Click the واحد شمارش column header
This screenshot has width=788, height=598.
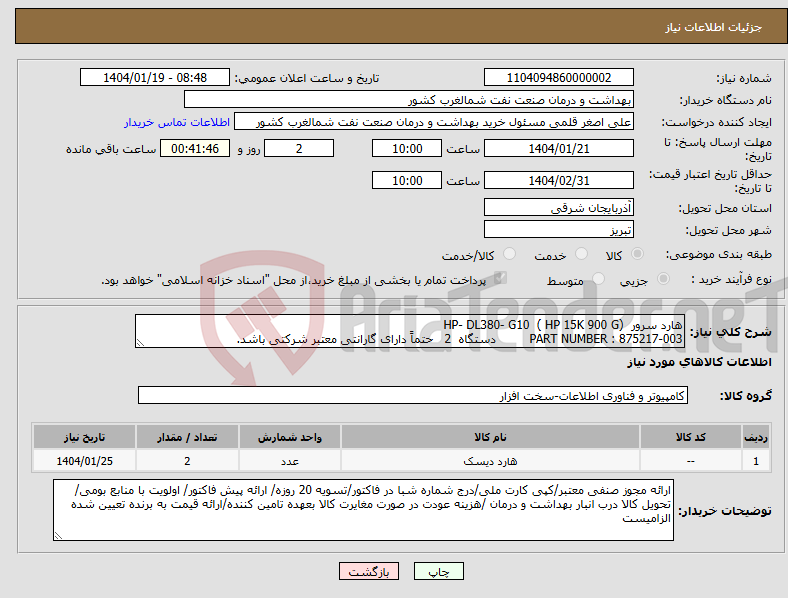click(x=290, y=437)
